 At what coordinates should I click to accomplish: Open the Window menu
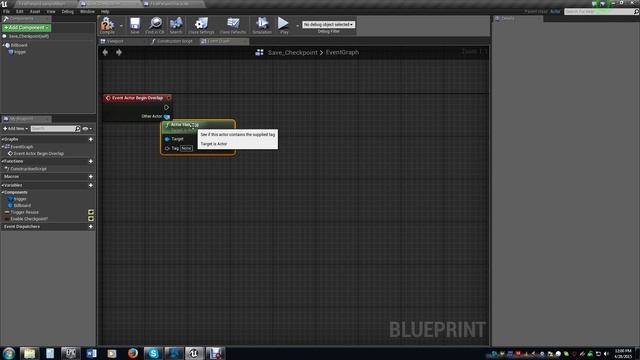point(87,11)
